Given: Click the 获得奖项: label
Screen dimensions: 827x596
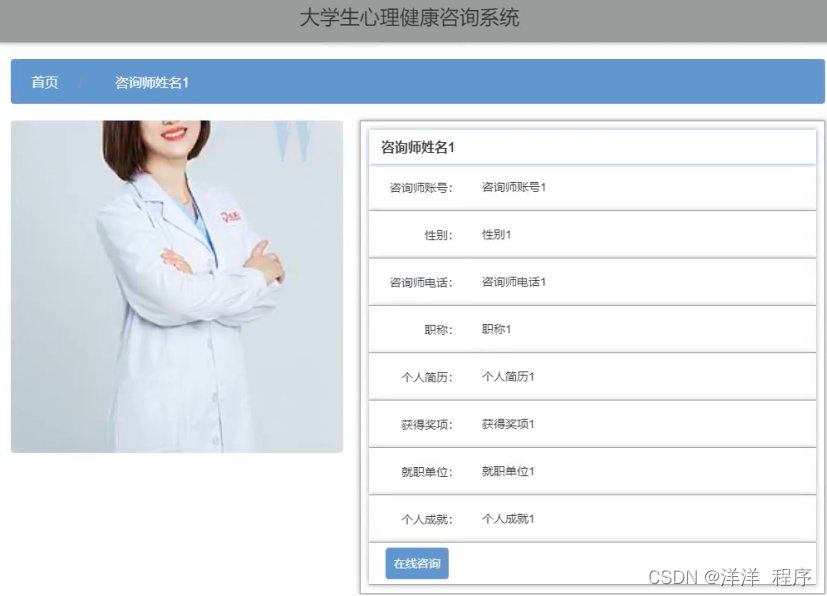Looking at the screenshot, I should click(427, 425).
